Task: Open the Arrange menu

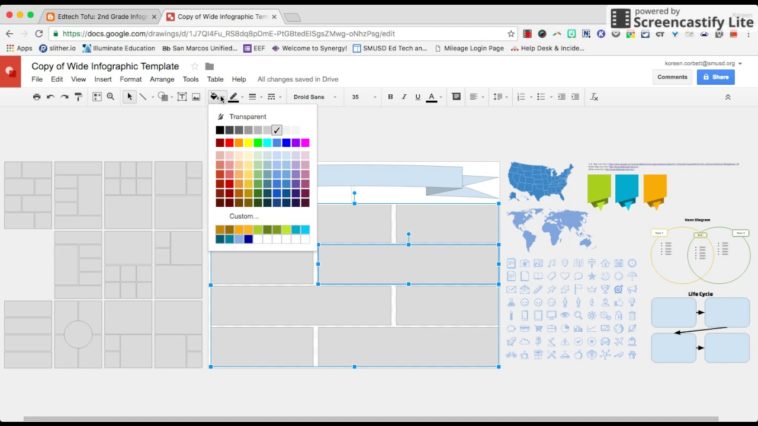Action: pos(162,79)
